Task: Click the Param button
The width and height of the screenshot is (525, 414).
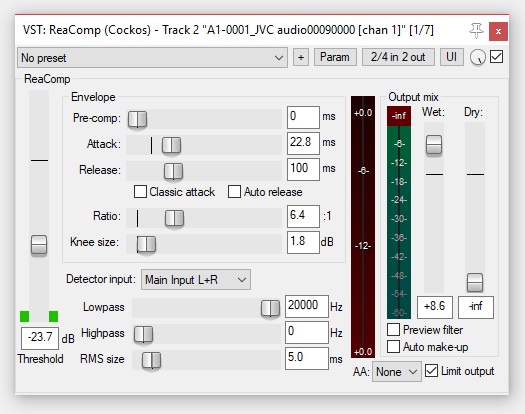Action: [x=335, y=57]
